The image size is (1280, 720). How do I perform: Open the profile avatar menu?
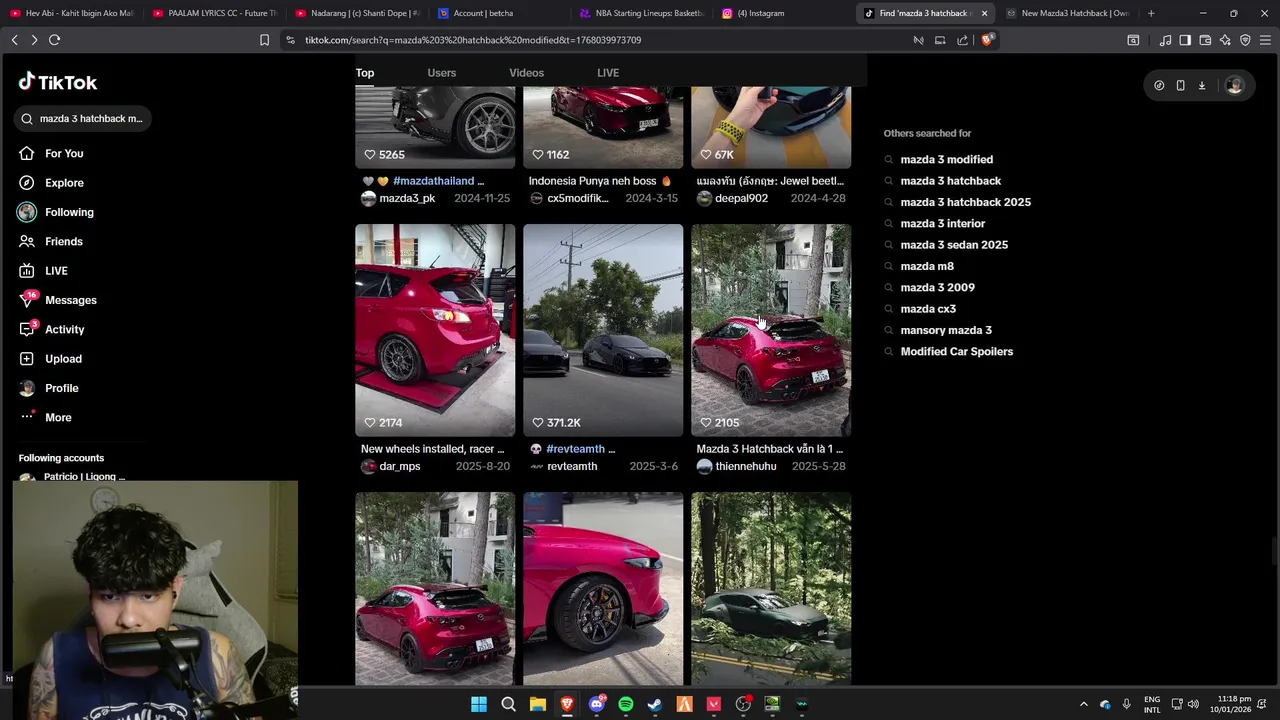(1235, 86)
